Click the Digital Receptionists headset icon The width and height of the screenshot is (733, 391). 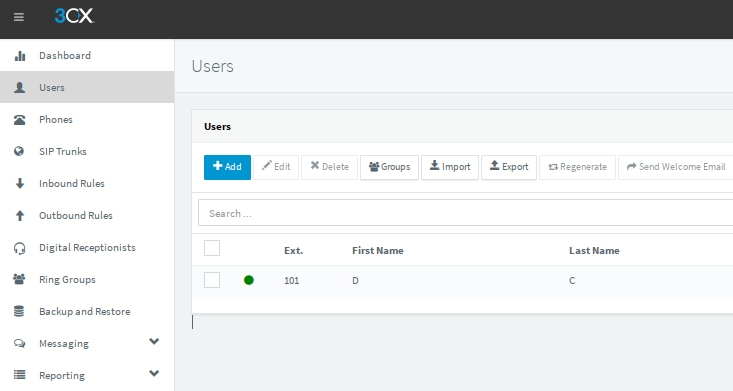pos(20,248)
